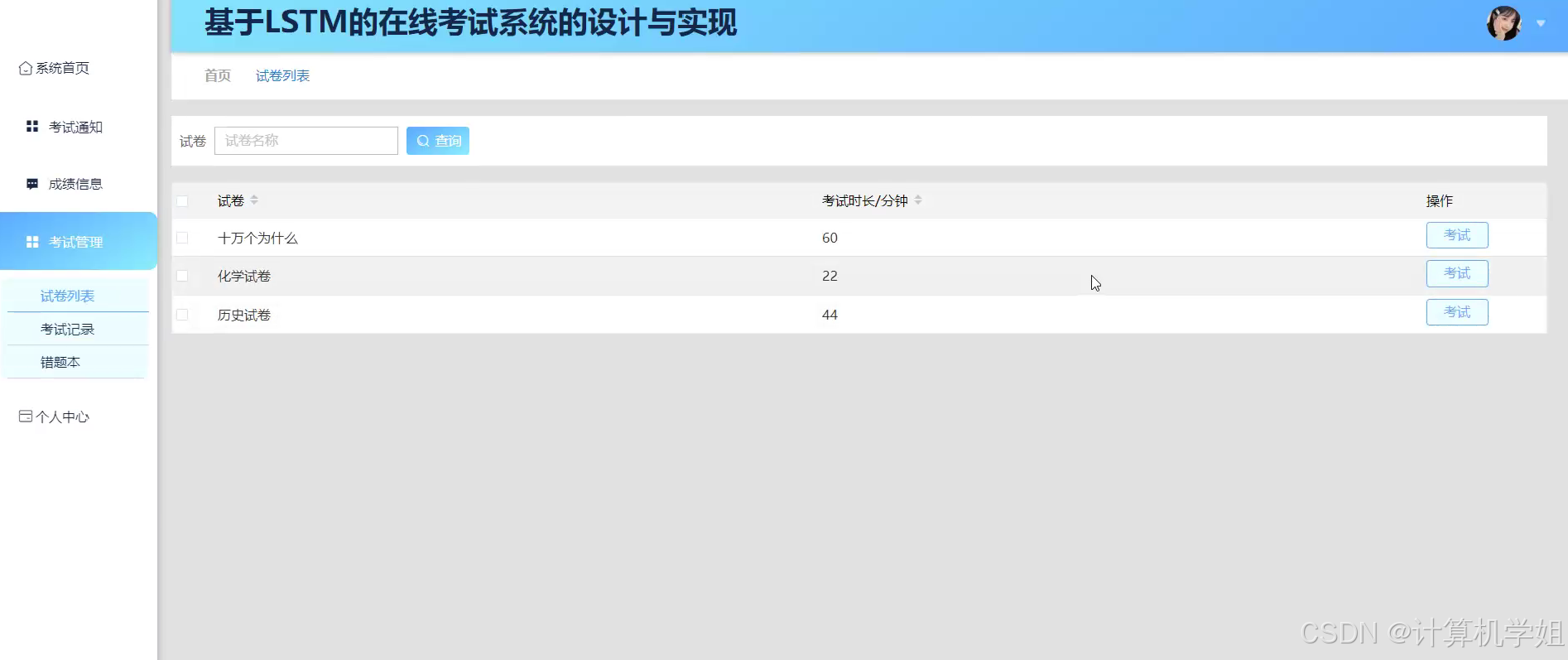Click the grid icon beside 考试通知
Viewport: 1568px width, 660px height.
[x=32, y=127]
